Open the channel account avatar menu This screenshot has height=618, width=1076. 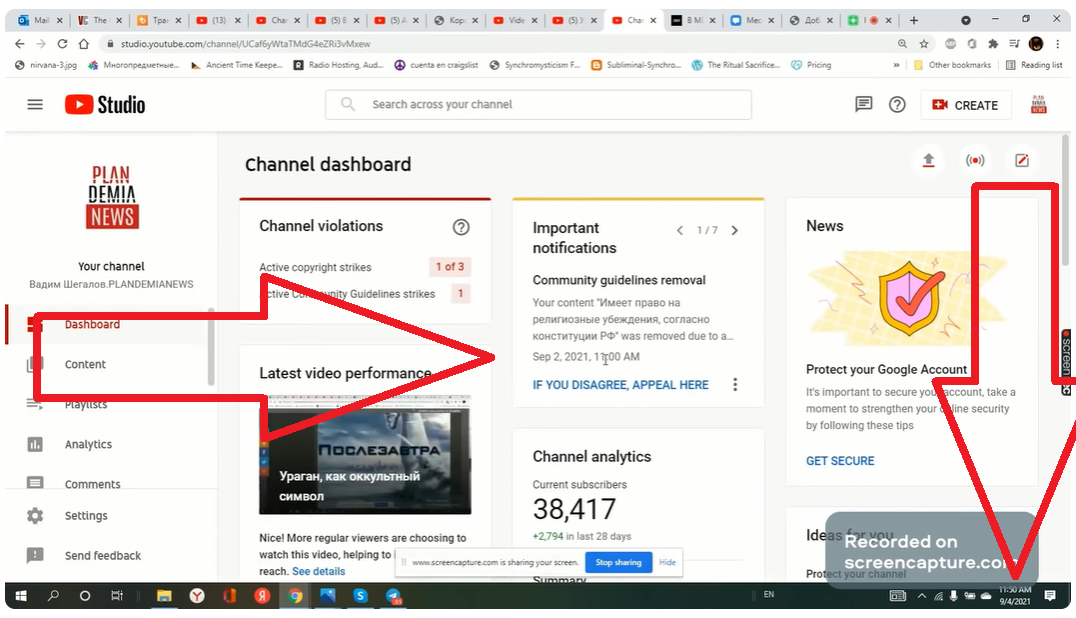click(x=1038, y=104)
